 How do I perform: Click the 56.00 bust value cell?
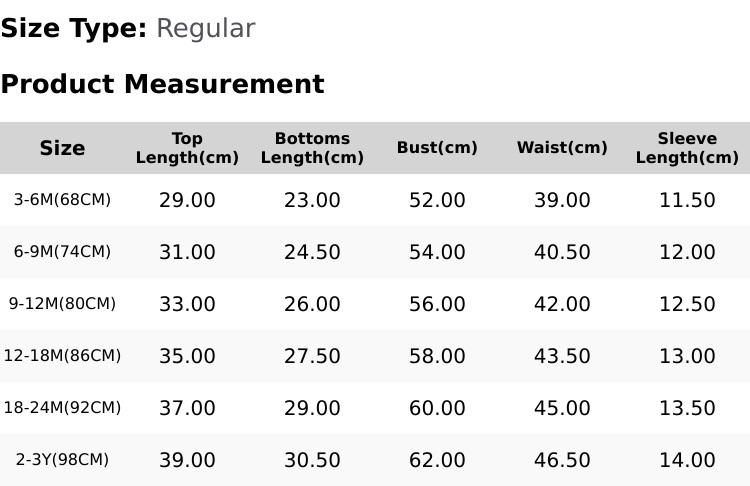(x=437, y=304)
